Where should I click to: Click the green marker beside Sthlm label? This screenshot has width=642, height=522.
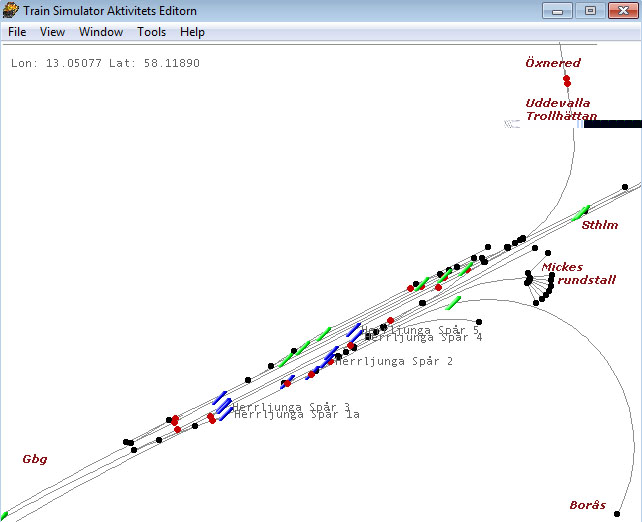(x=580, y=213)
